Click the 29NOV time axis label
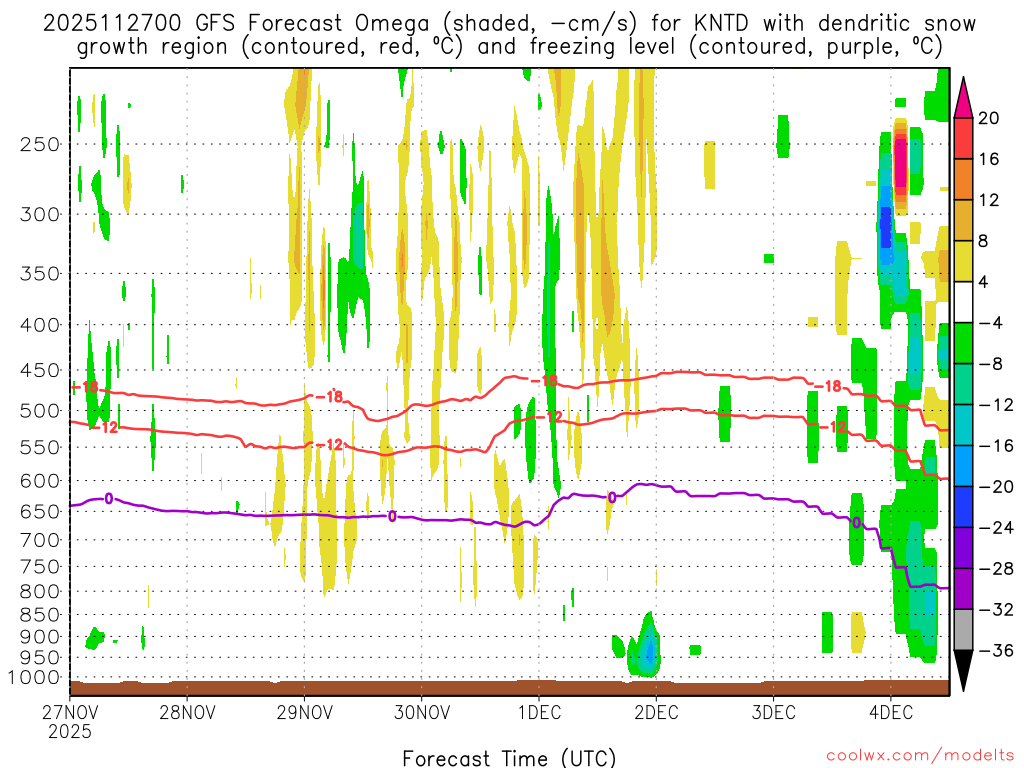1024x768 pixels. [x=304, y=712]
